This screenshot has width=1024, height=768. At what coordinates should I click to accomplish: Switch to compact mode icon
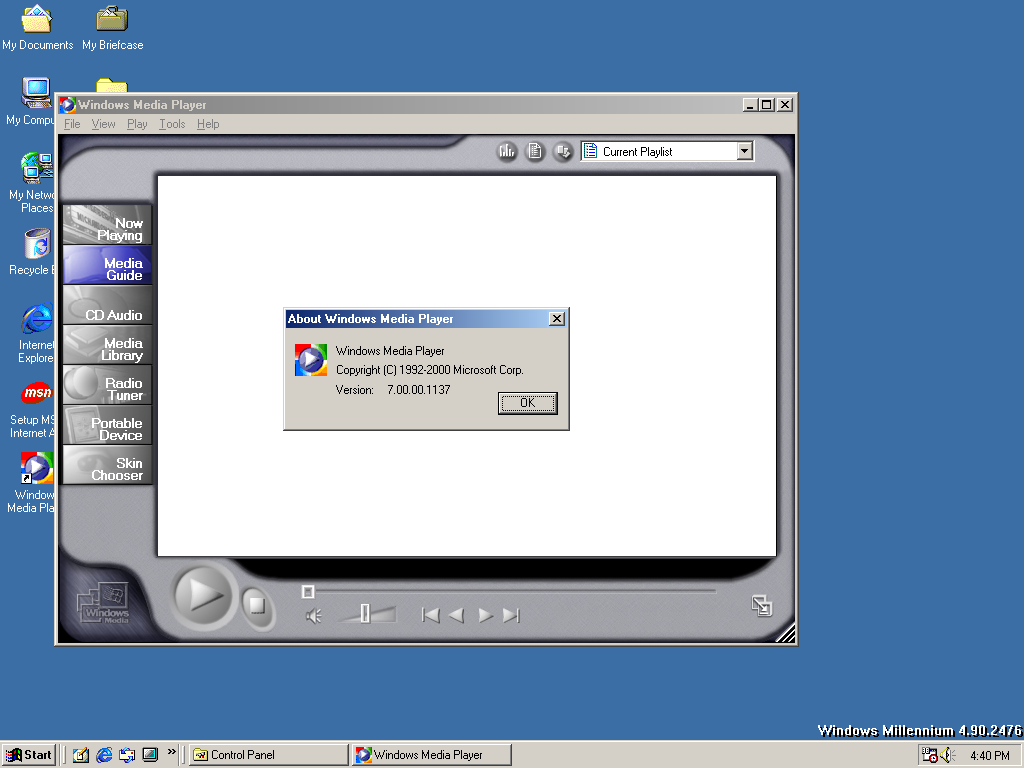click(x=761, y=606)
